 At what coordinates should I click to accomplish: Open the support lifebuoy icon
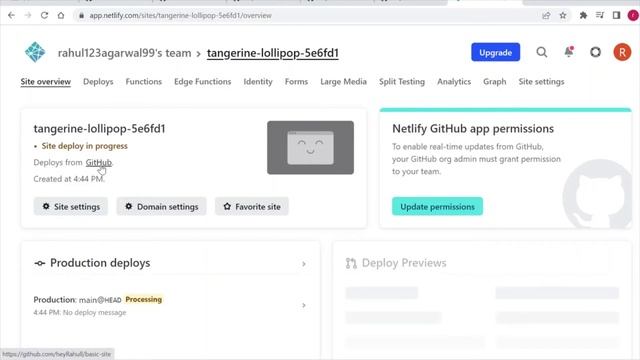tap(596, 52)
